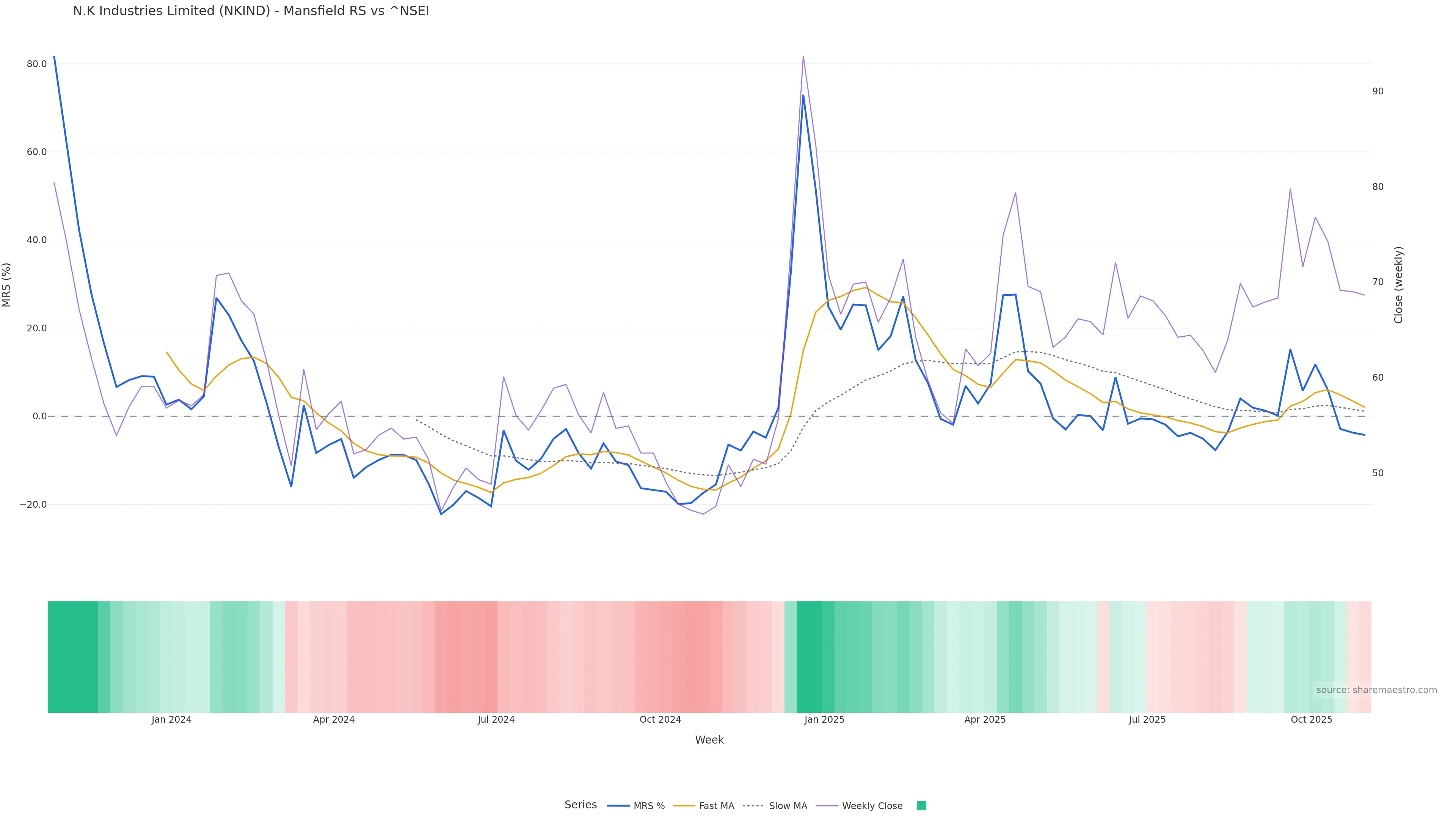Click the Week x-axis title
Screen dimensions: 1456x819
click(x=709, y=740)
